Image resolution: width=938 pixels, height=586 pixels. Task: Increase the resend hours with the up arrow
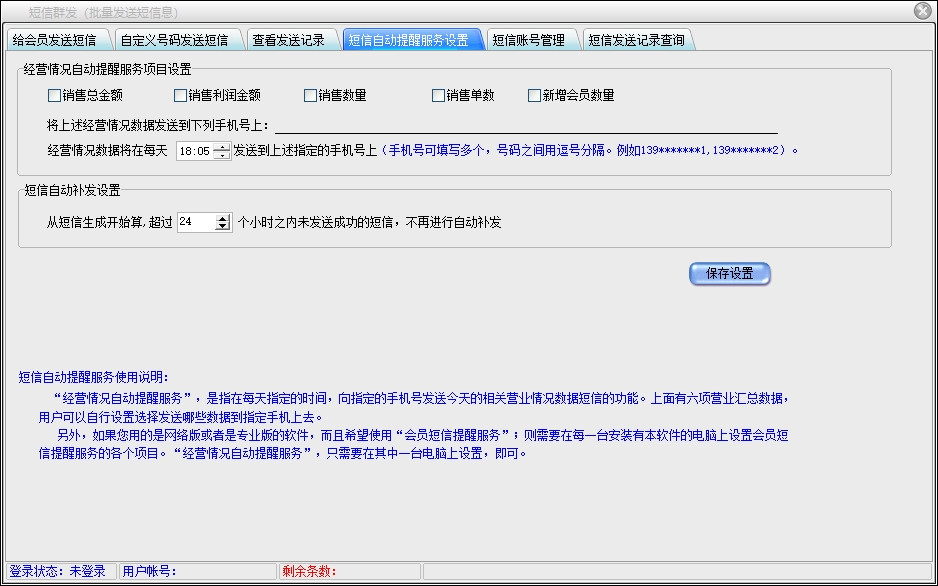pos(222,218)
